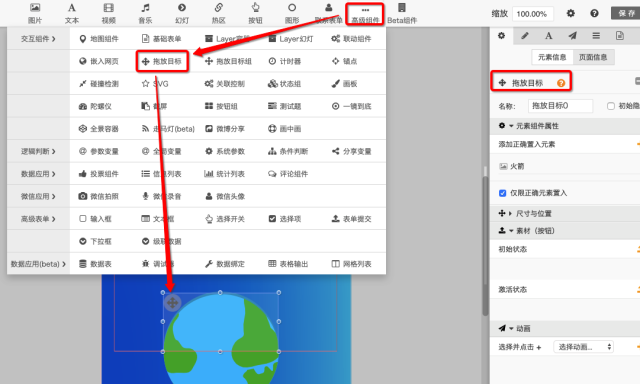Add 微信拍照 WeChat photo component
The width and height of the screenshot is (640, 384).
click(99, 196)
